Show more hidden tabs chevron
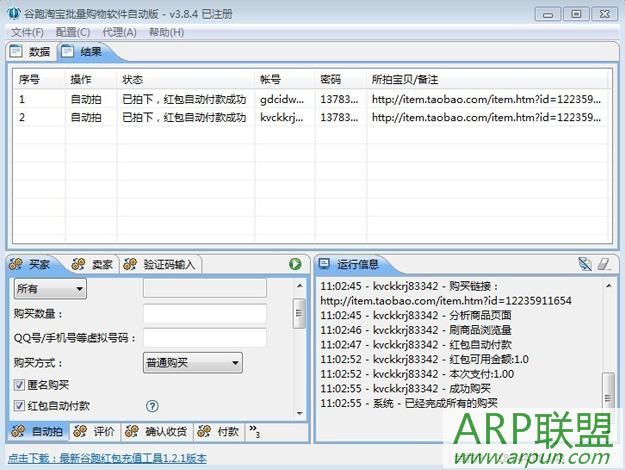 click(255, 431)
